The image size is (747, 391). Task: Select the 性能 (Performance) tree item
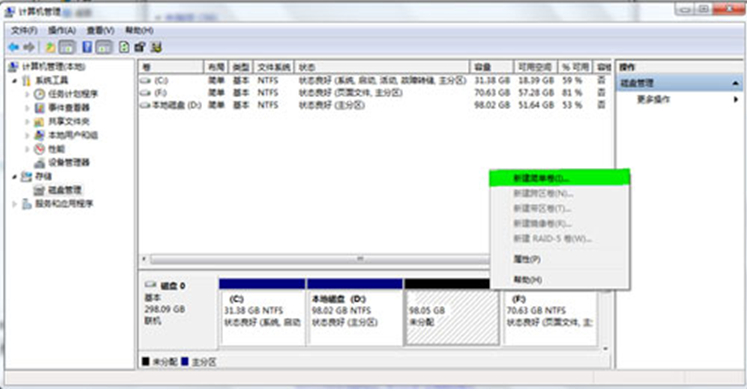[x=56, y=149]
